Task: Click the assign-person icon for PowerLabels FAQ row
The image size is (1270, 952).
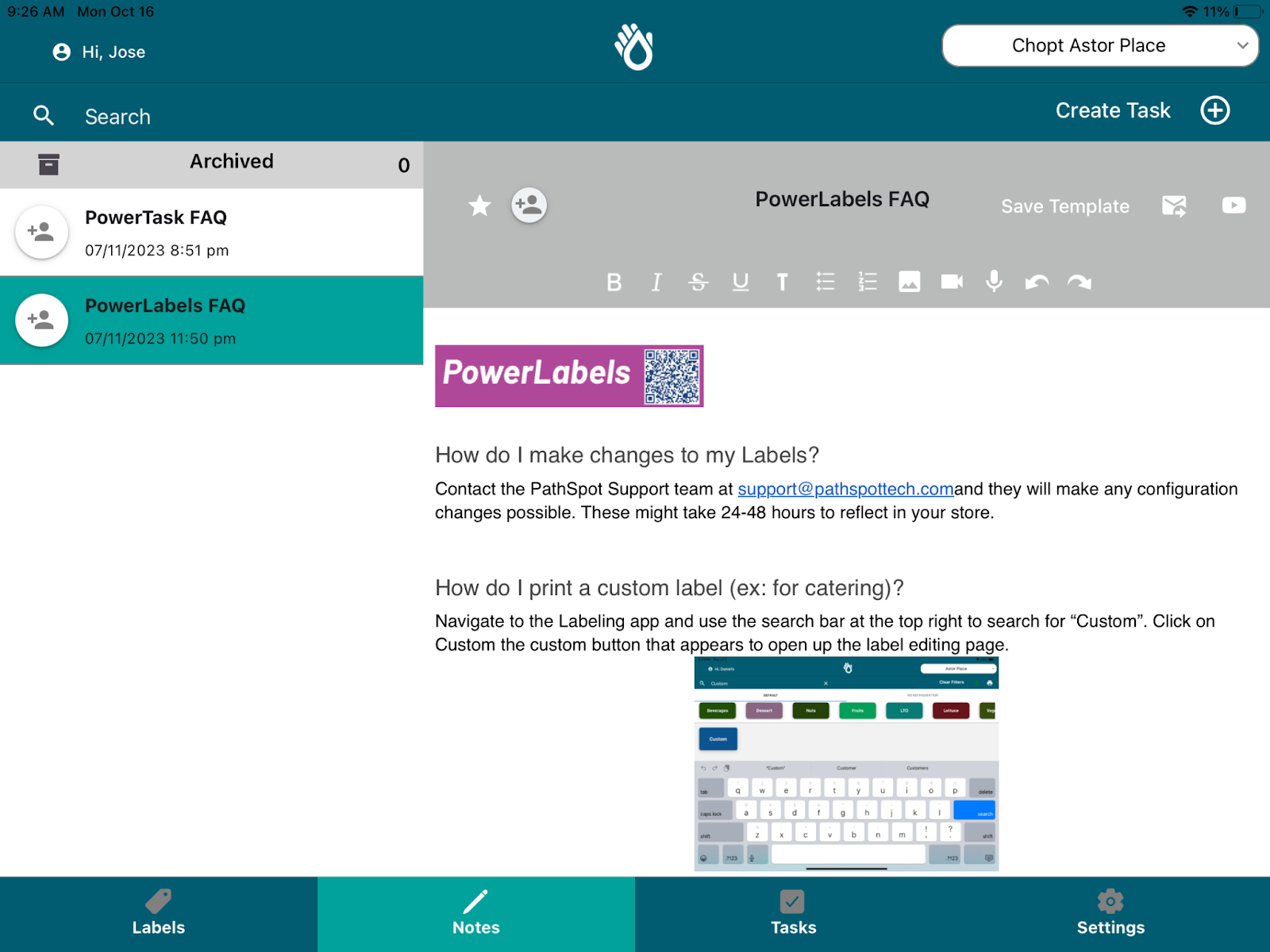Action: click(x=41, y=321)
